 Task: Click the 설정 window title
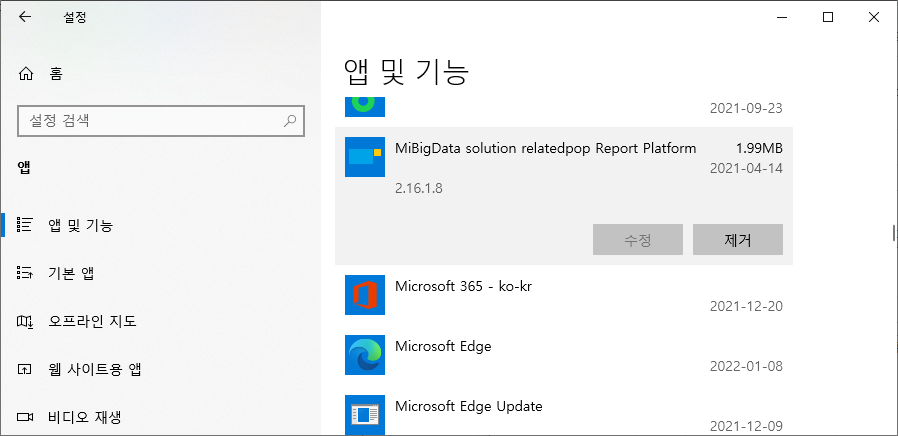(x=74, y=17)
